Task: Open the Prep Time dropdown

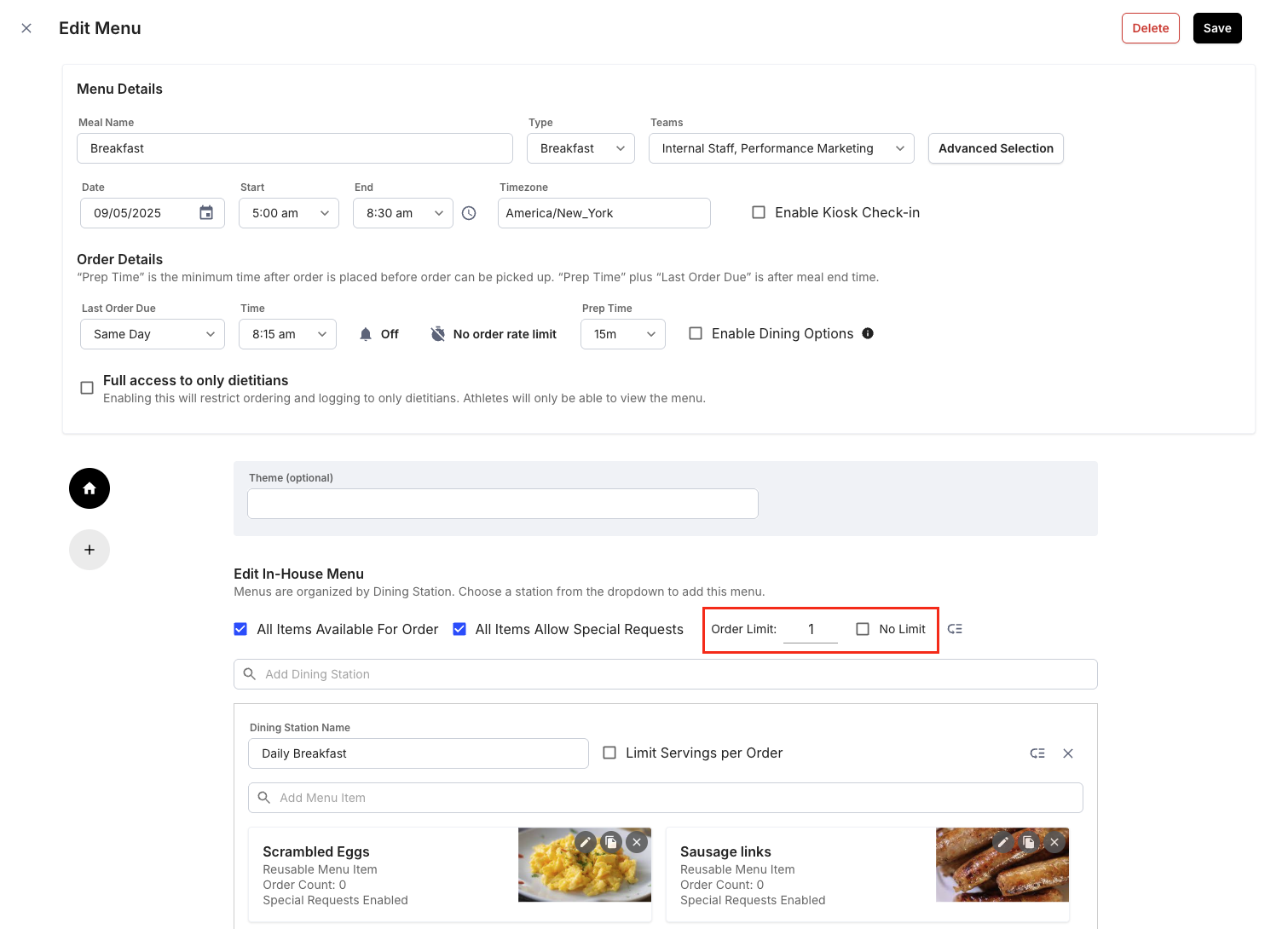Action: 623,334
